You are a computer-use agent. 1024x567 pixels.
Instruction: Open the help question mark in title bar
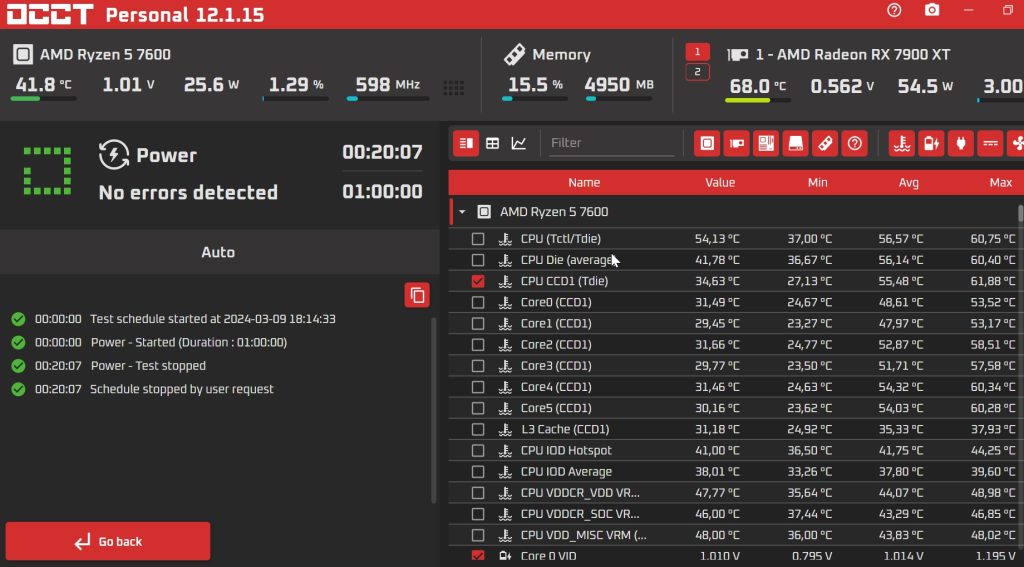(894, 10)
